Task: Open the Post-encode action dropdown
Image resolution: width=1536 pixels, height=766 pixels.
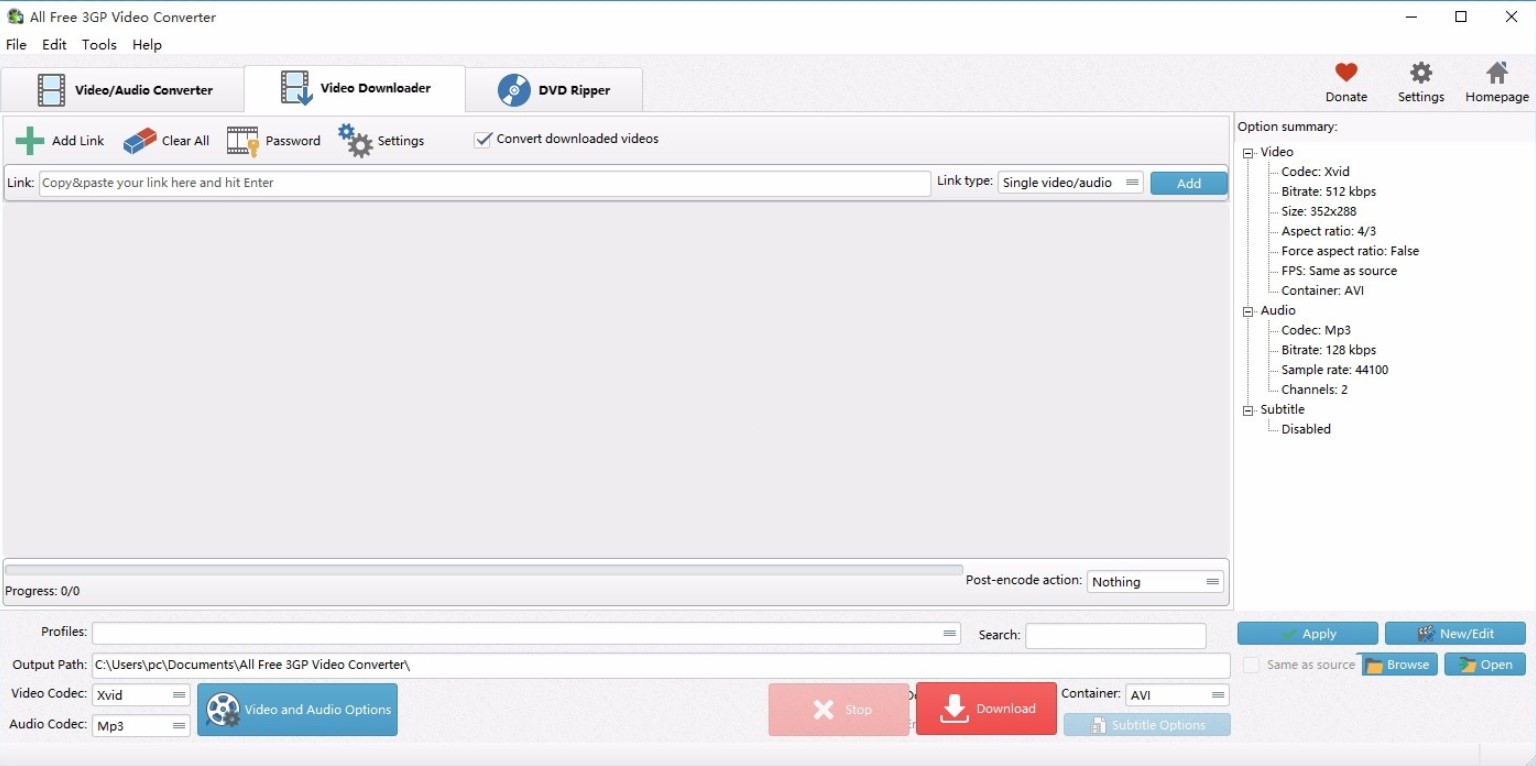Action: (x=1211, y=581)
